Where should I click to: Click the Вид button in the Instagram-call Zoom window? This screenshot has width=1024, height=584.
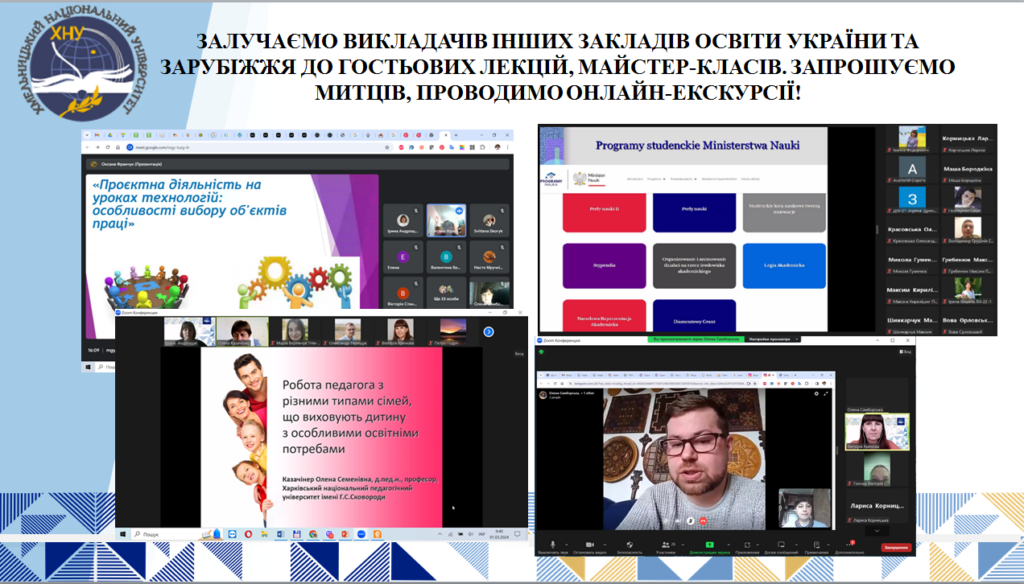pyautogui.click(x=906, y=351)
